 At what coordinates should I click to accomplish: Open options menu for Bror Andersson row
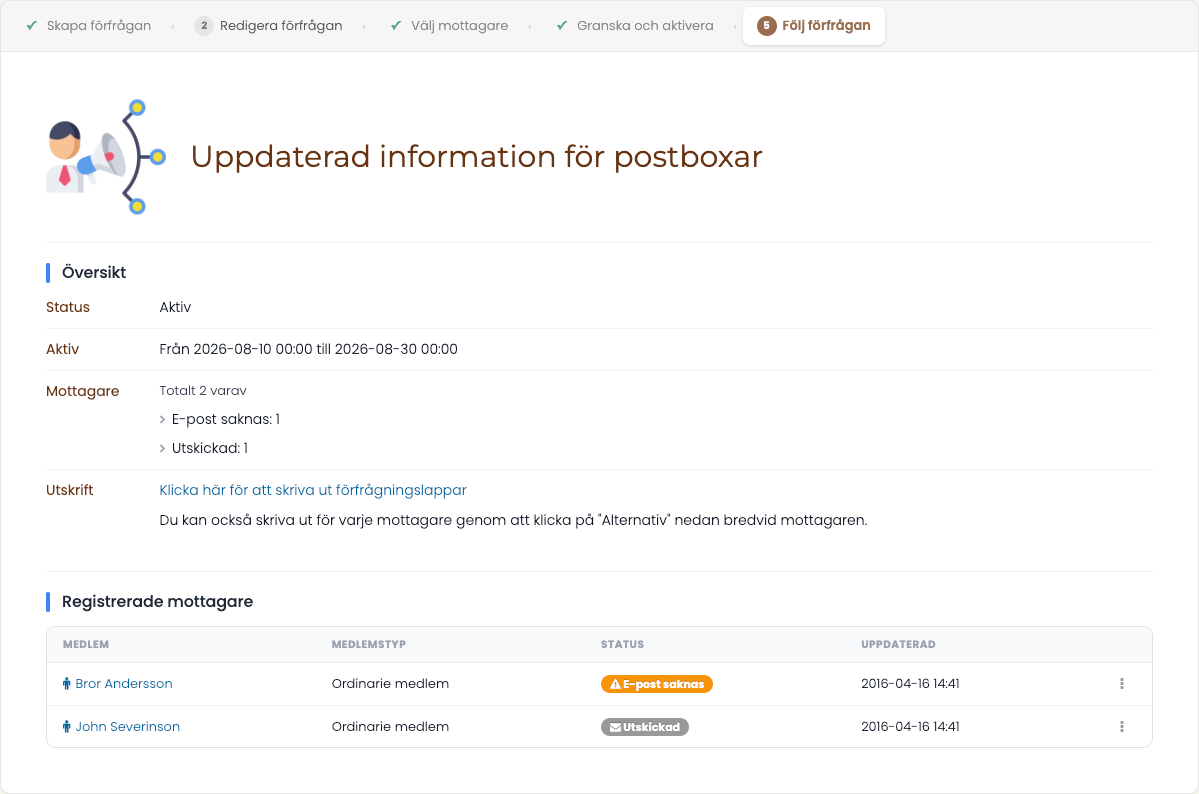(x=1122, y=684)
